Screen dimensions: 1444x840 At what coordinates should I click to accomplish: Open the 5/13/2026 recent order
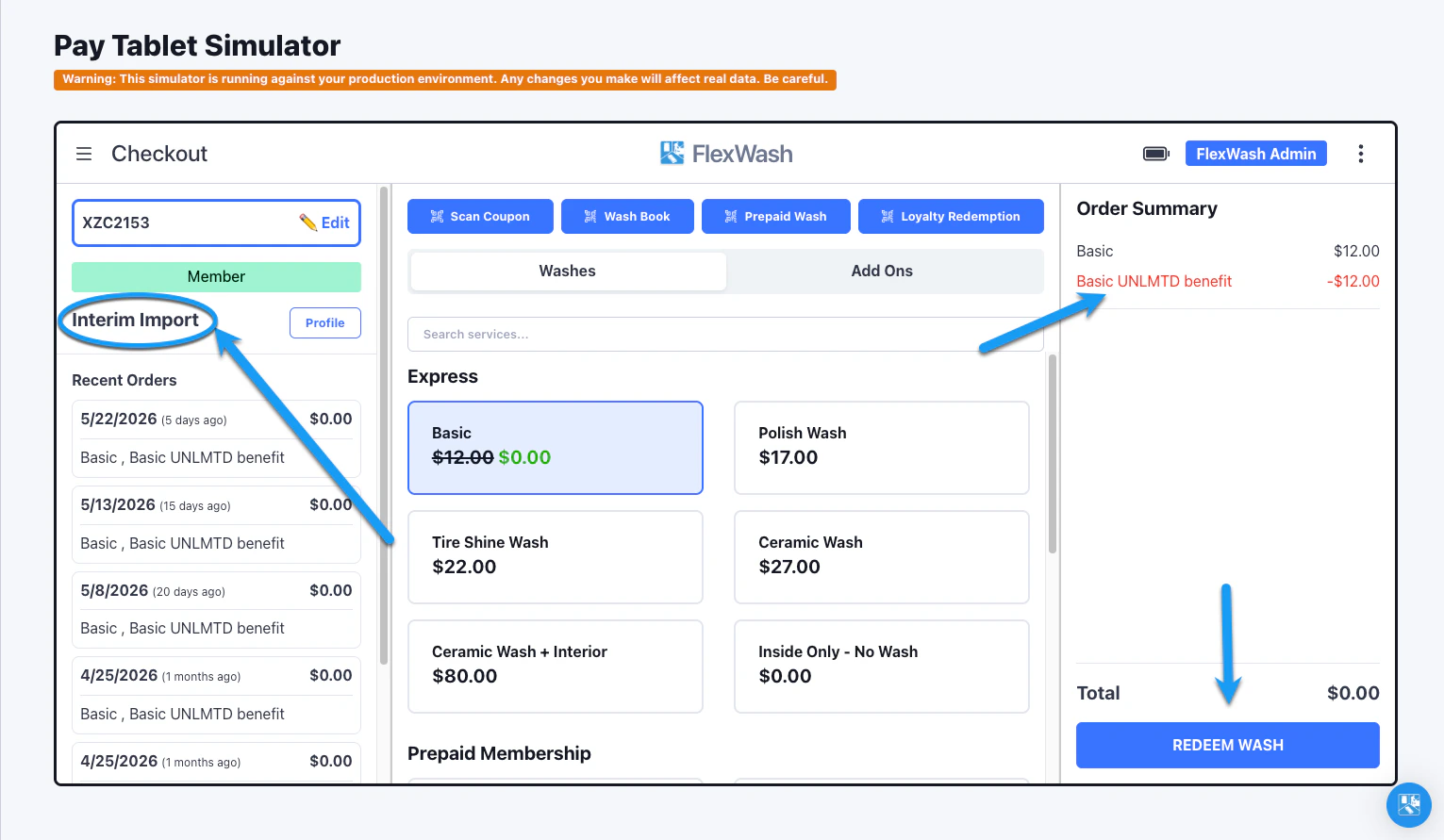[x=216, y=524]
